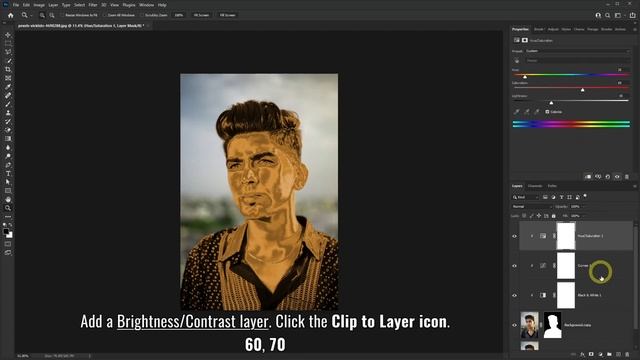Select the Rectangular Marquee tool
640x360 pixels.
click(8, 44)
